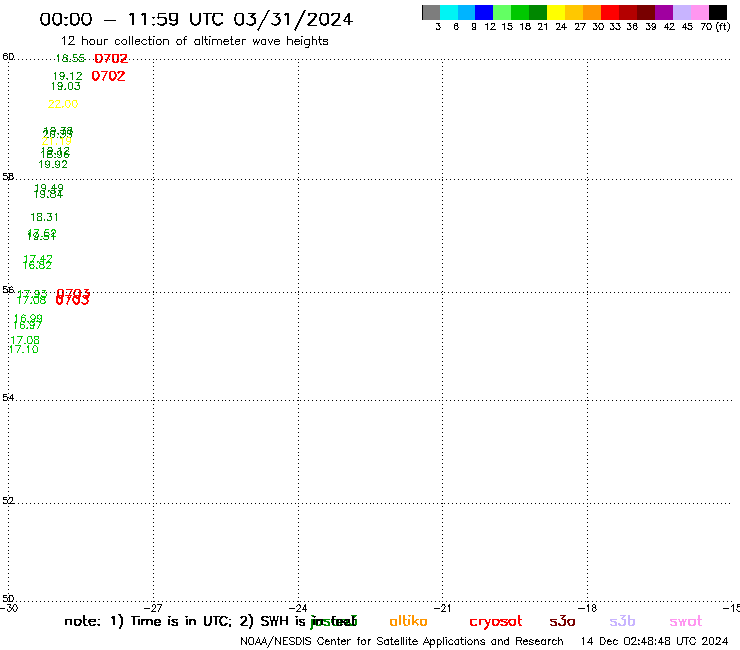Click the '19.12' wave height value
Screen dimensions: 740x650
(x=67, y=76)
